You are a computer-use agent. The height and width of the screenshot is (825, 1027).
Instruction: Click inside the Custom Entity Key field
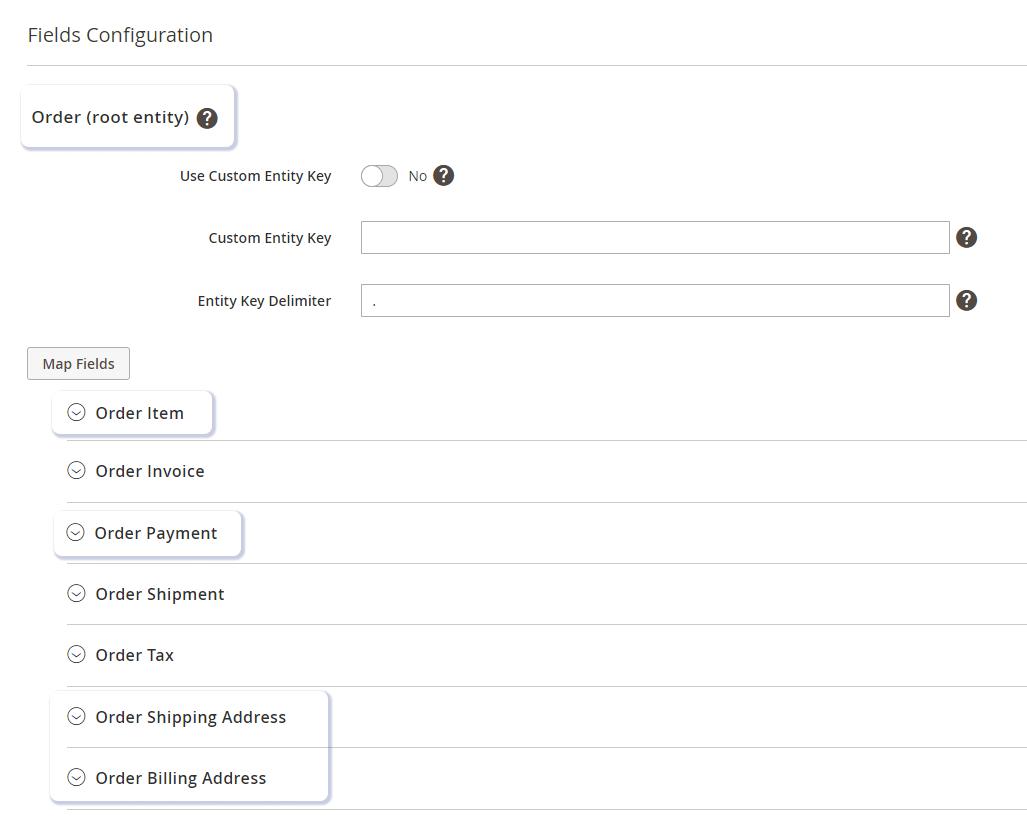coord(655,237)
